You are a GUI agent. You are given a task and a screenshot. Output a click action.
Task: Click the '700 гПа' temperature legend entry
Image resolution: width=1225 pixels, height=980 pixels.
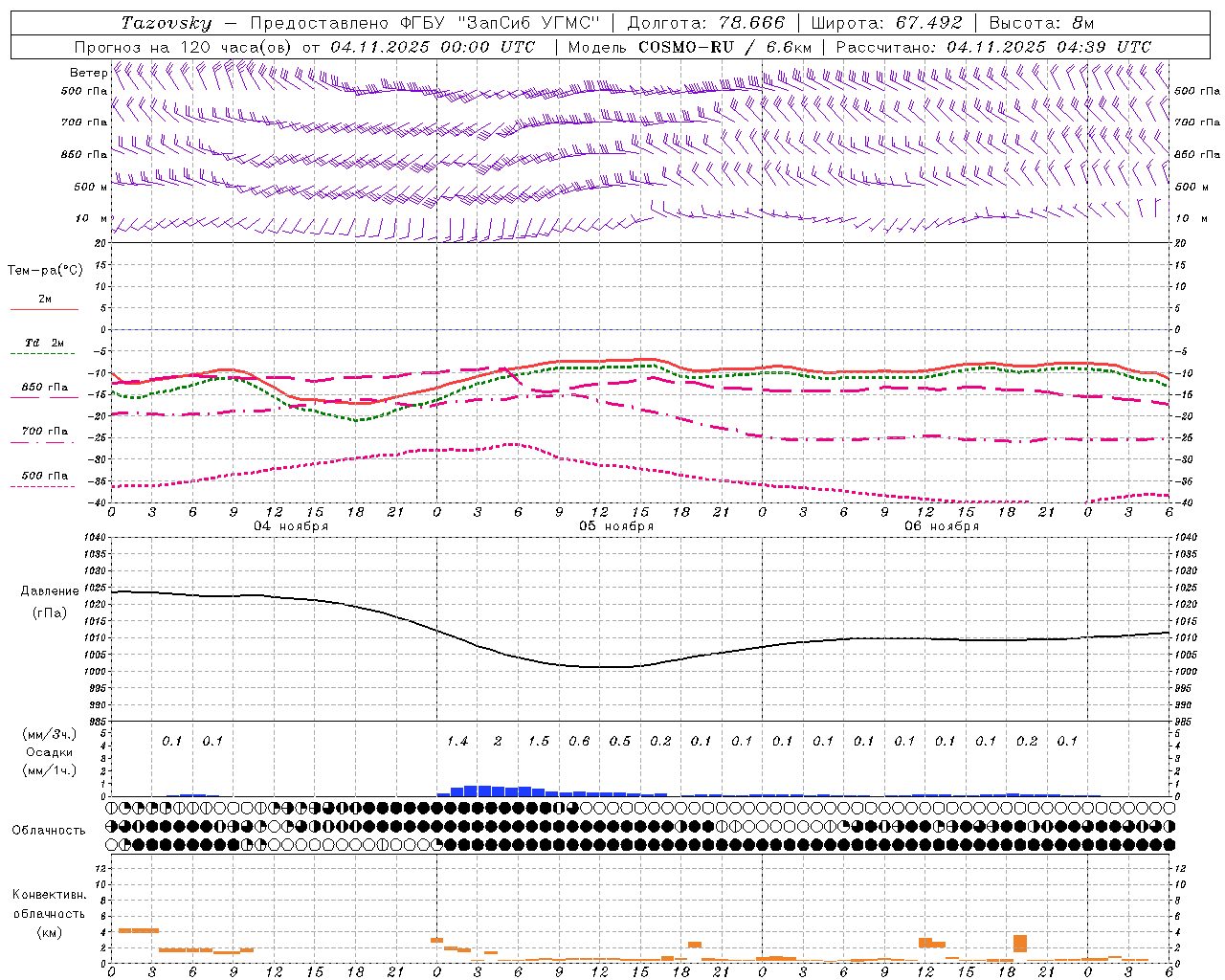tap(45, 432)
